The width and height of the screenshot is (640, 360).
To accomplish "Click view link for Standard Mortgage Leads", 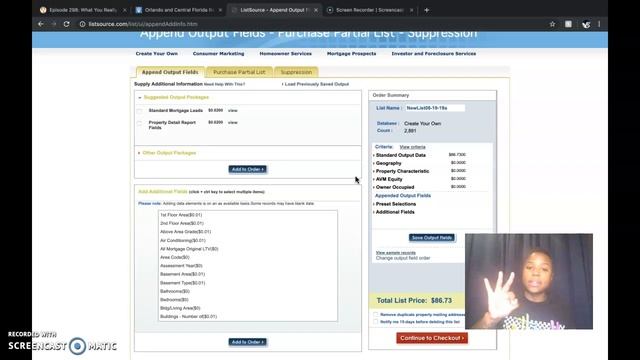I will click(x=233, y=111).
